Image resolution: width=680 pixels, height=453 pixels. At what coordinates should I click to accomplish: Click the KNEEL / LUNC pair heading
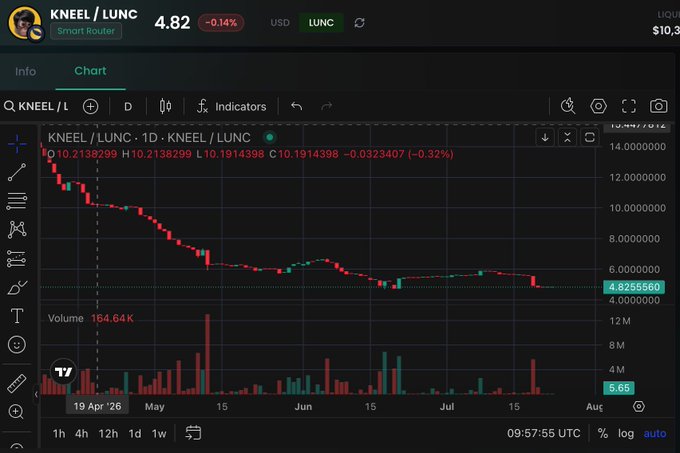pos(94,14)
